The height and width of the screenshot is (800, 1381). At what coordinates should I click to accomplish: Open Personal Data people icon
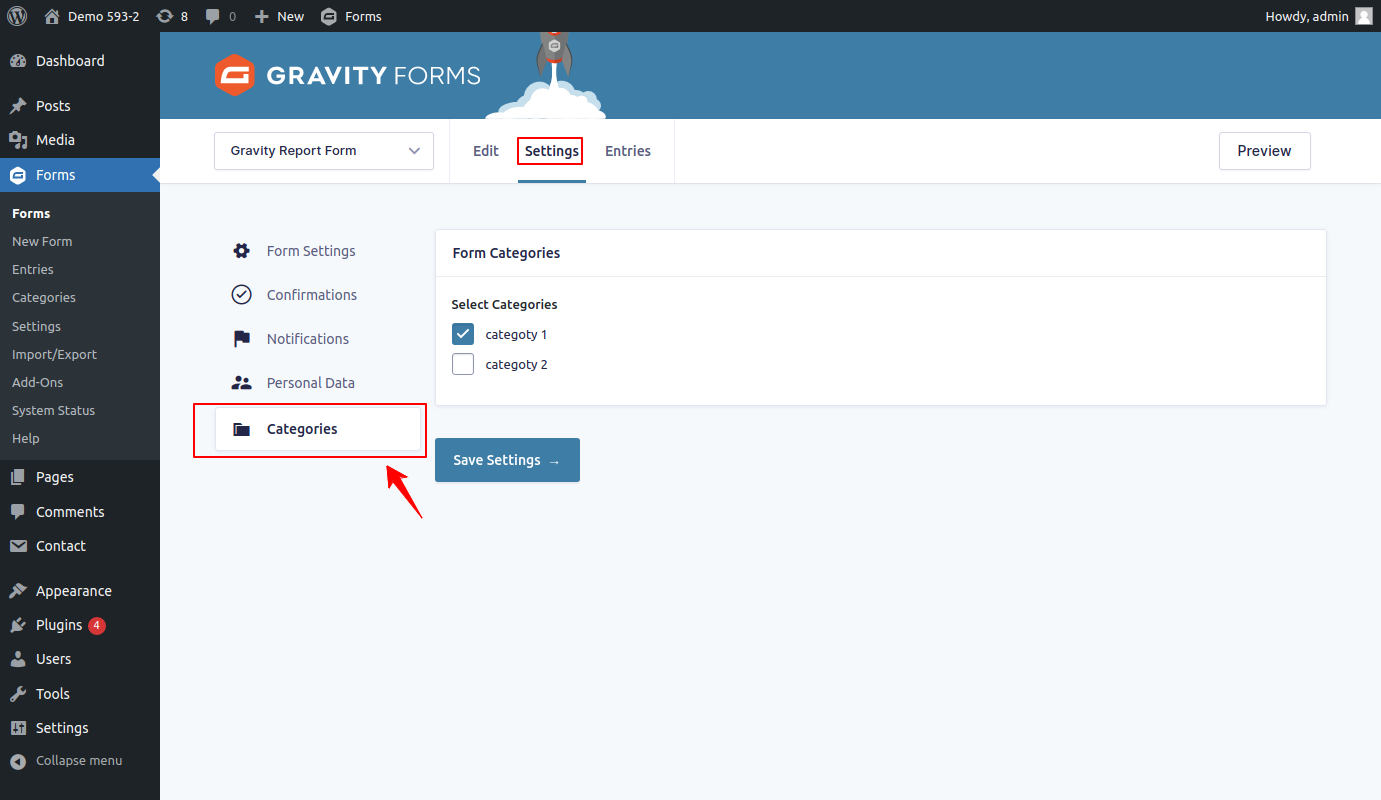tap(241, 383)
